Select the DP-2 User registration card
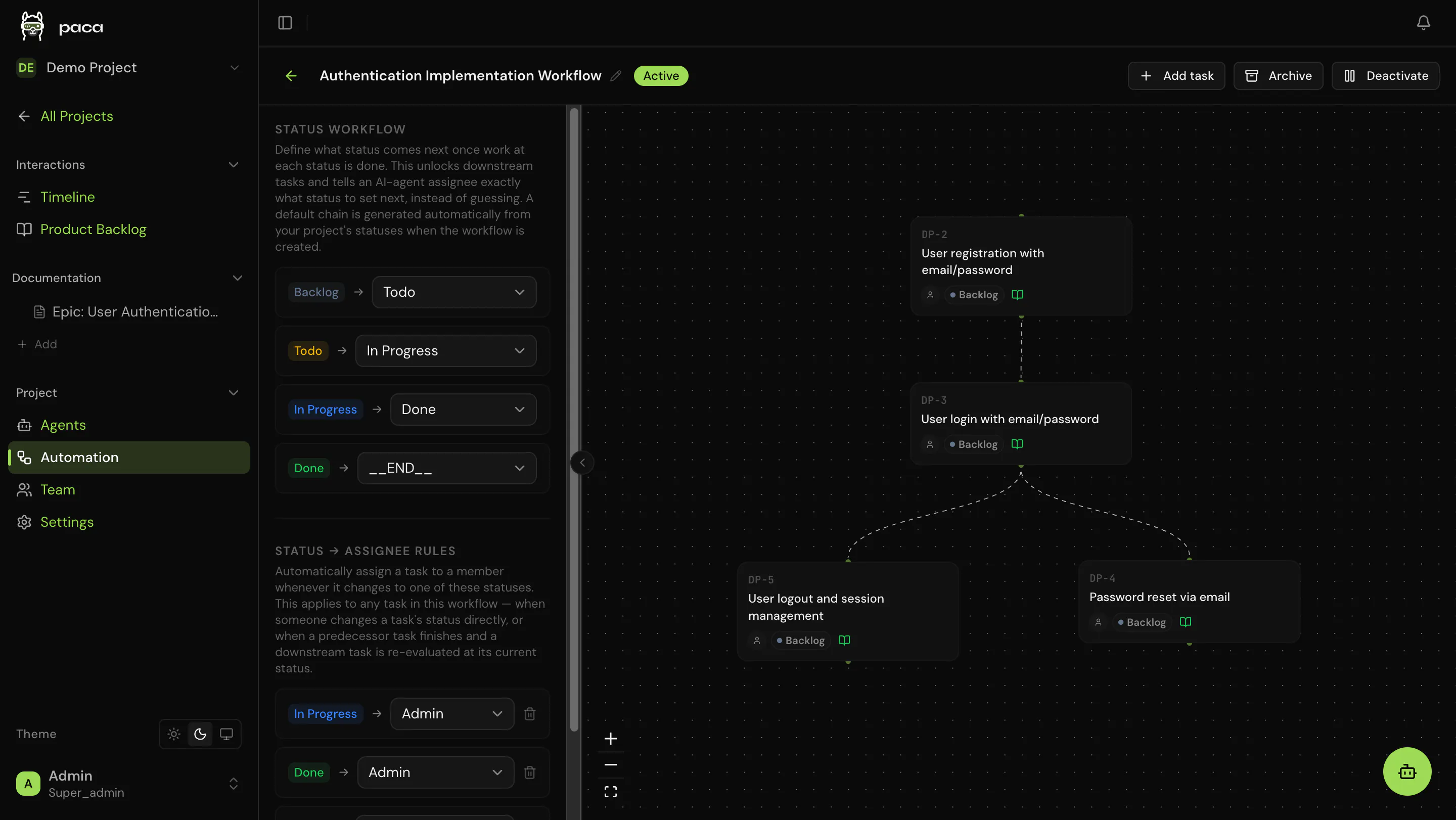 pos(1021,265)
